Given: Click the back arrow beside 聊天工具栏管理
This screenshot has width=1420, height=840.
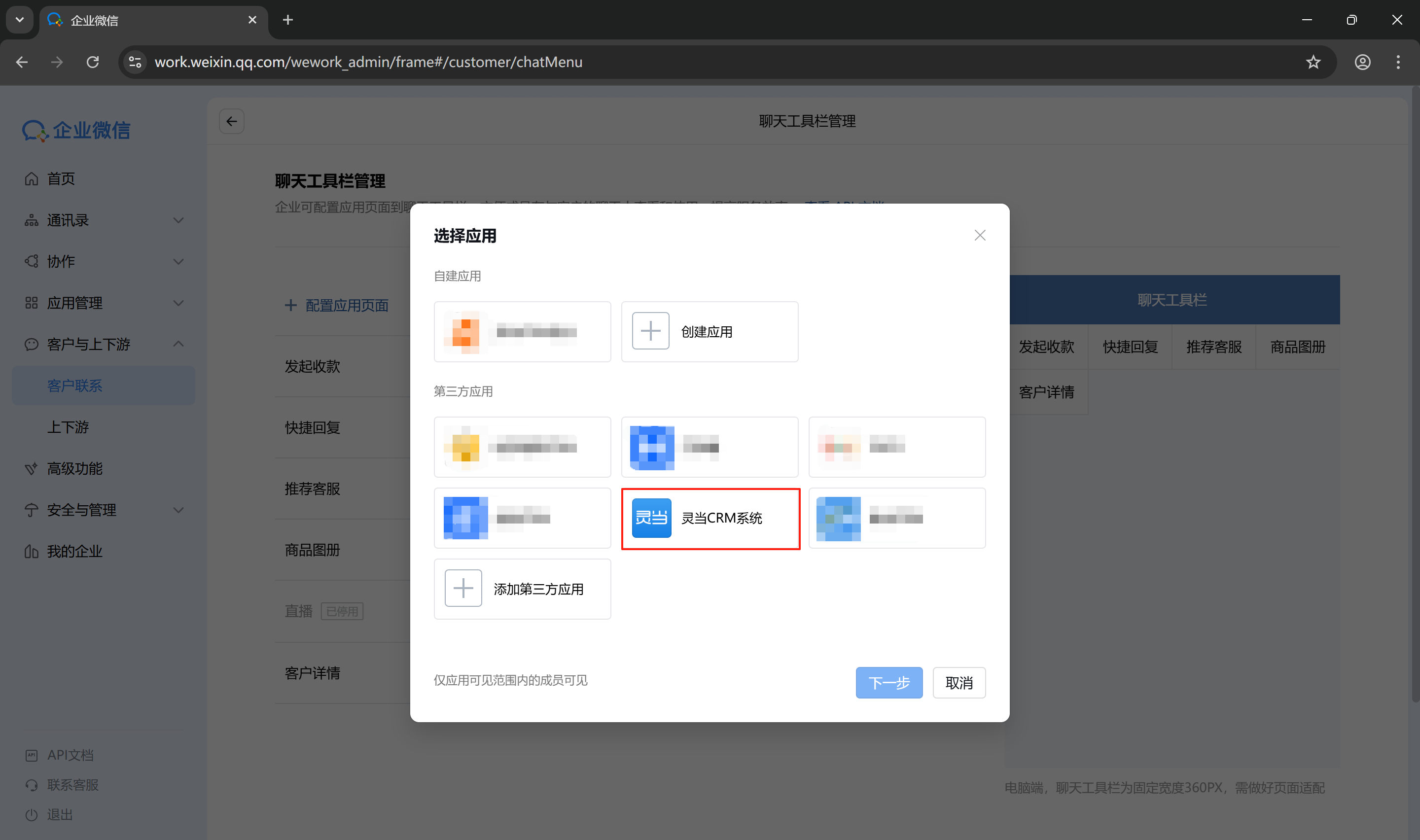Looking at the screenshot, I should 231,121.
